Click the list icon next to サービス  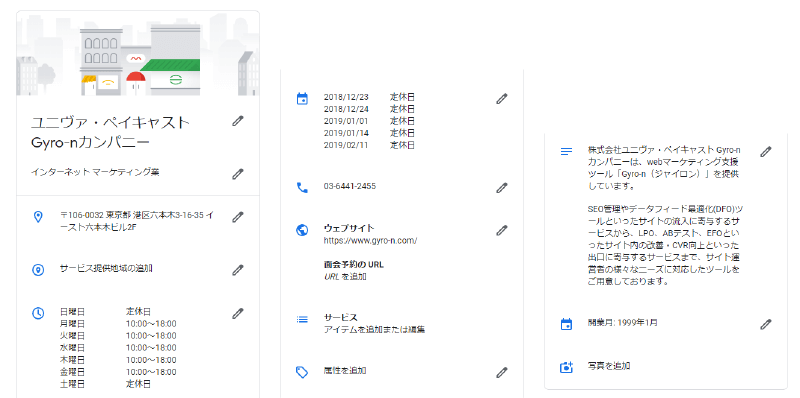click(x=302, y=319)
